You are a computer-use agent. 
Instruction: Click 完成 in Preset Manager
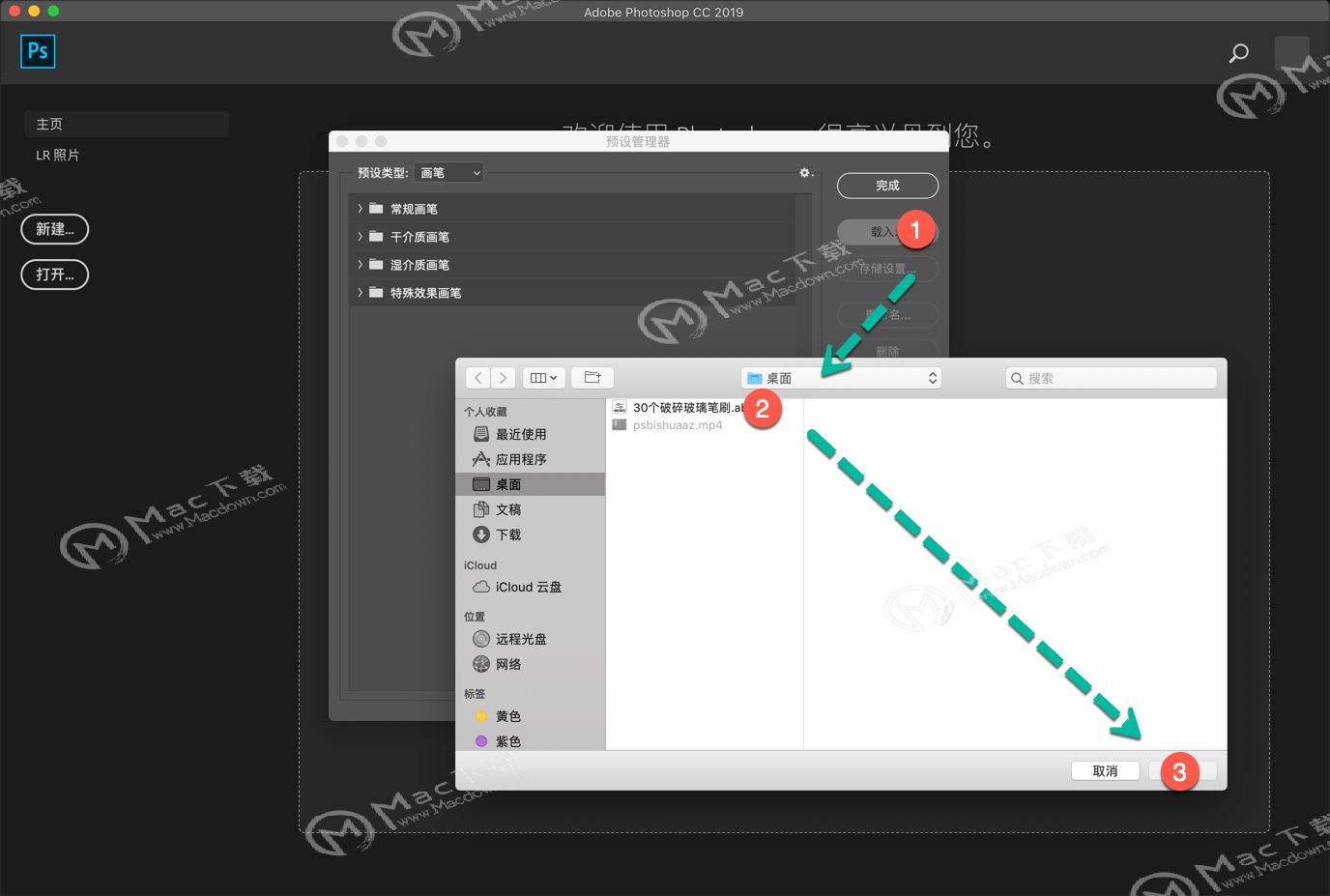(887, 186)
